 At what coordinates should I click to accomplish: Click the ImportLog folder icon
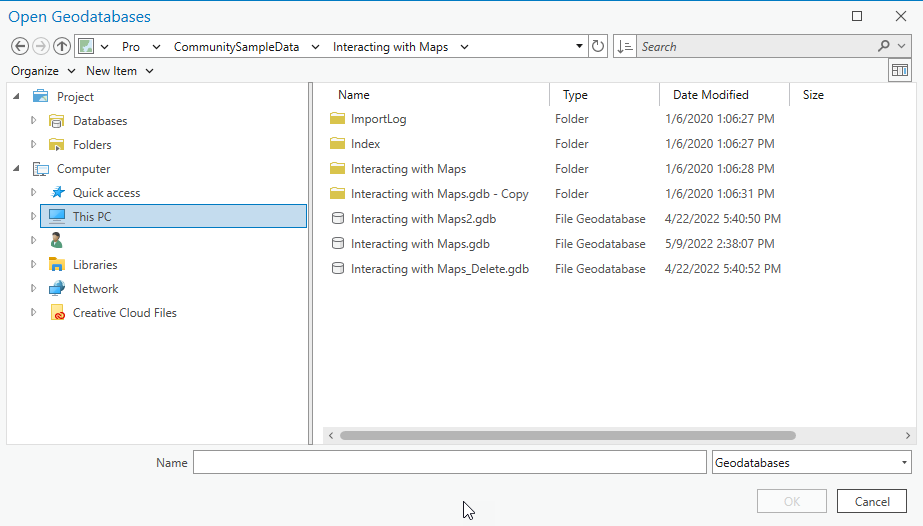(337, 118)
